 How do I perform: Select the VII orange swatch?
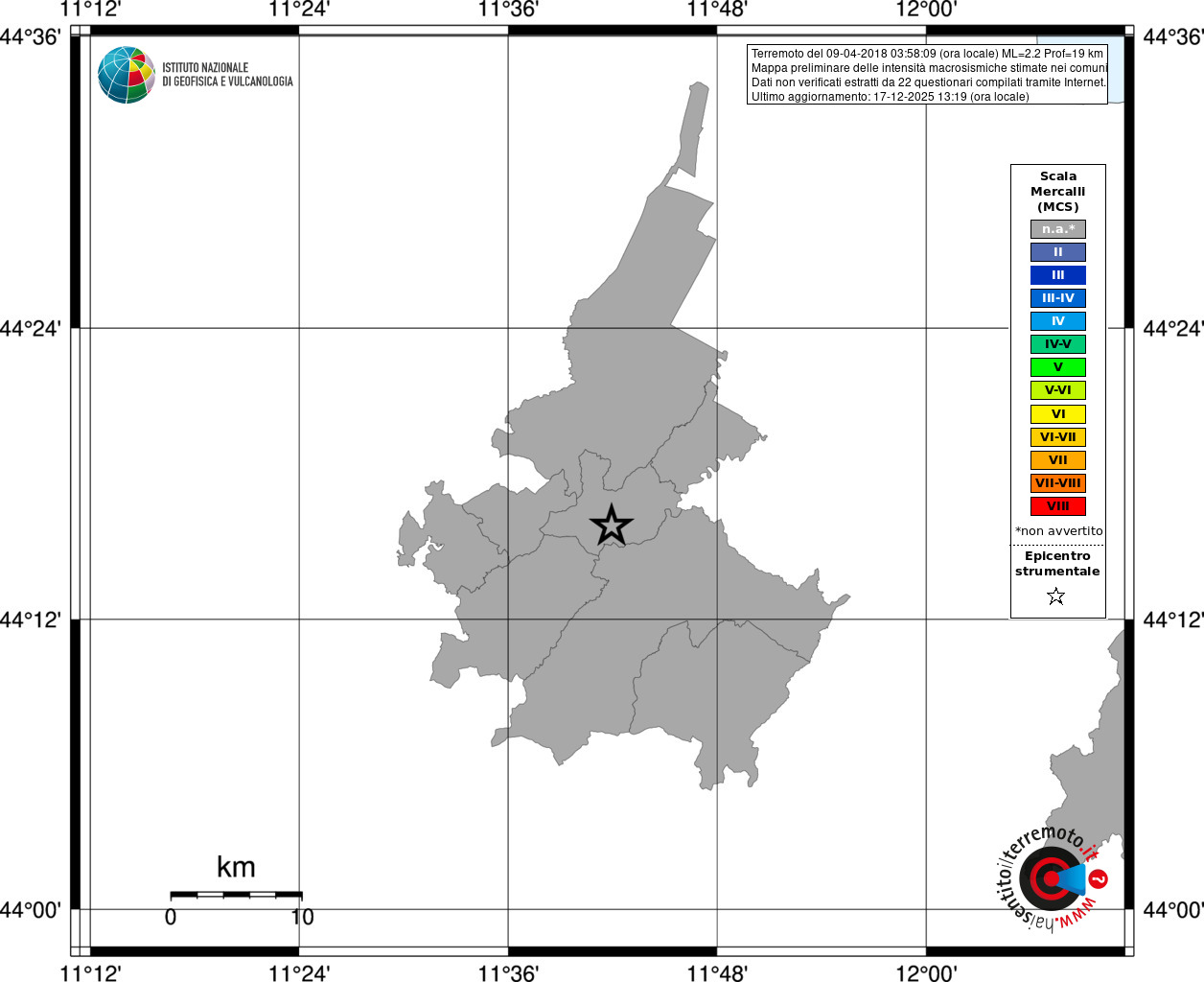click(1058, 460)
